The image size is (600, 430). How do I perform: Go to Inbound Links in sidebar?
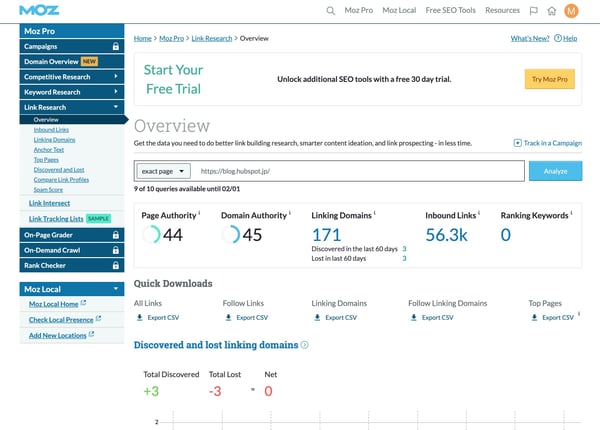(x=51, y=129)
